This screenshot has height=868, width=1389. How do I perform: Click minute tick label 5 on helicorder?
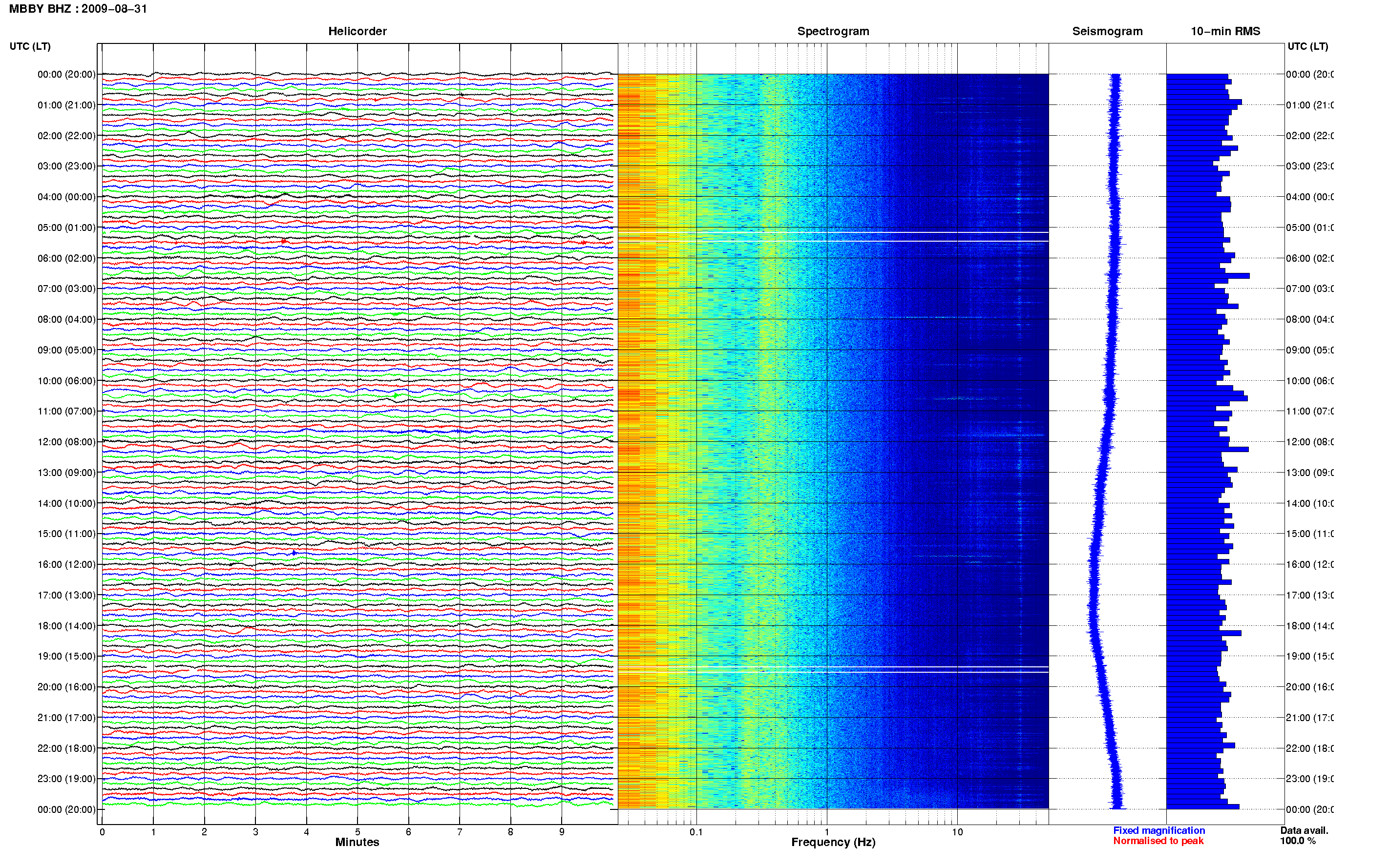coord(357,832)
